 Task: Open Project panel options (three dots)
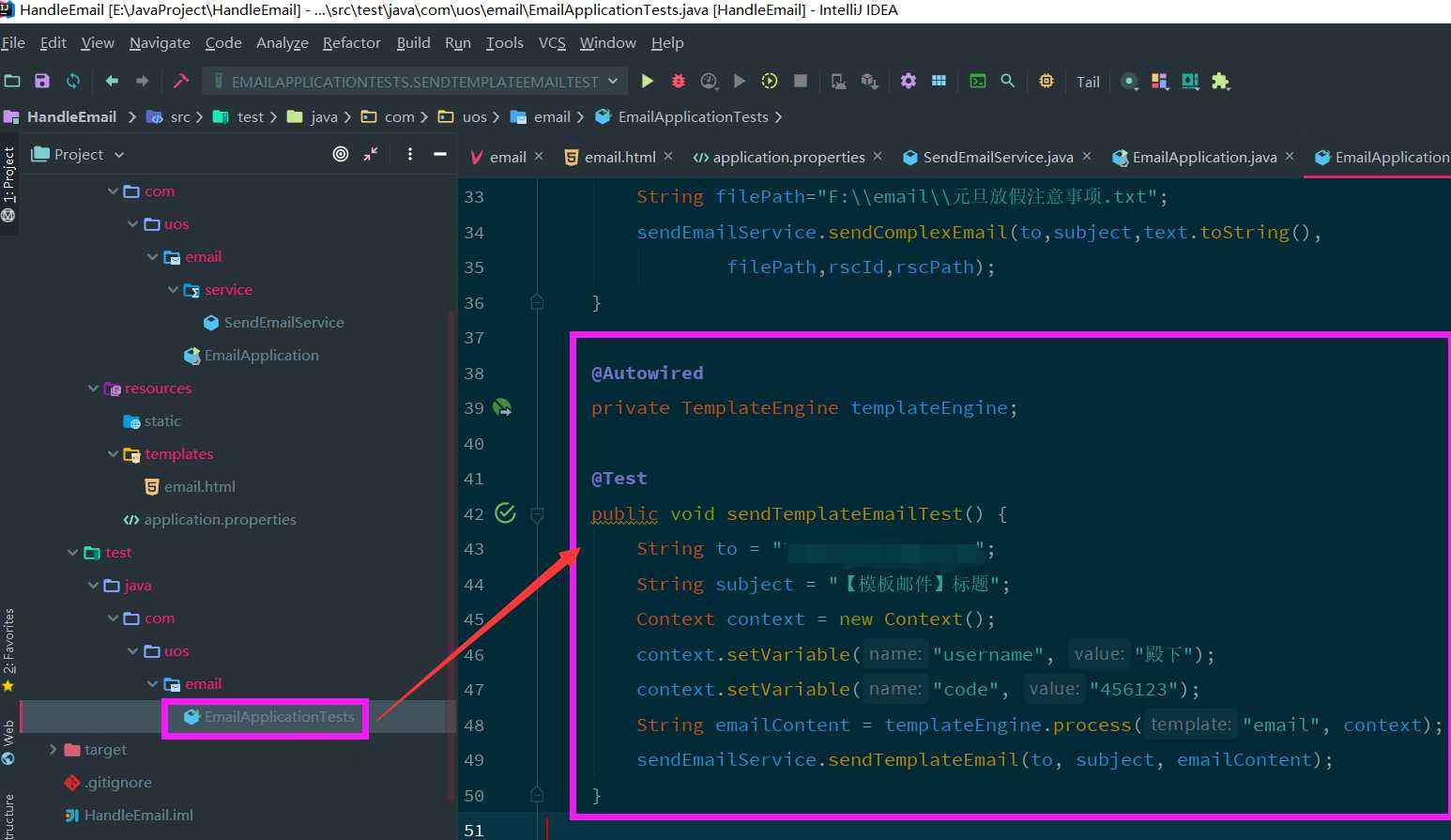410,154
